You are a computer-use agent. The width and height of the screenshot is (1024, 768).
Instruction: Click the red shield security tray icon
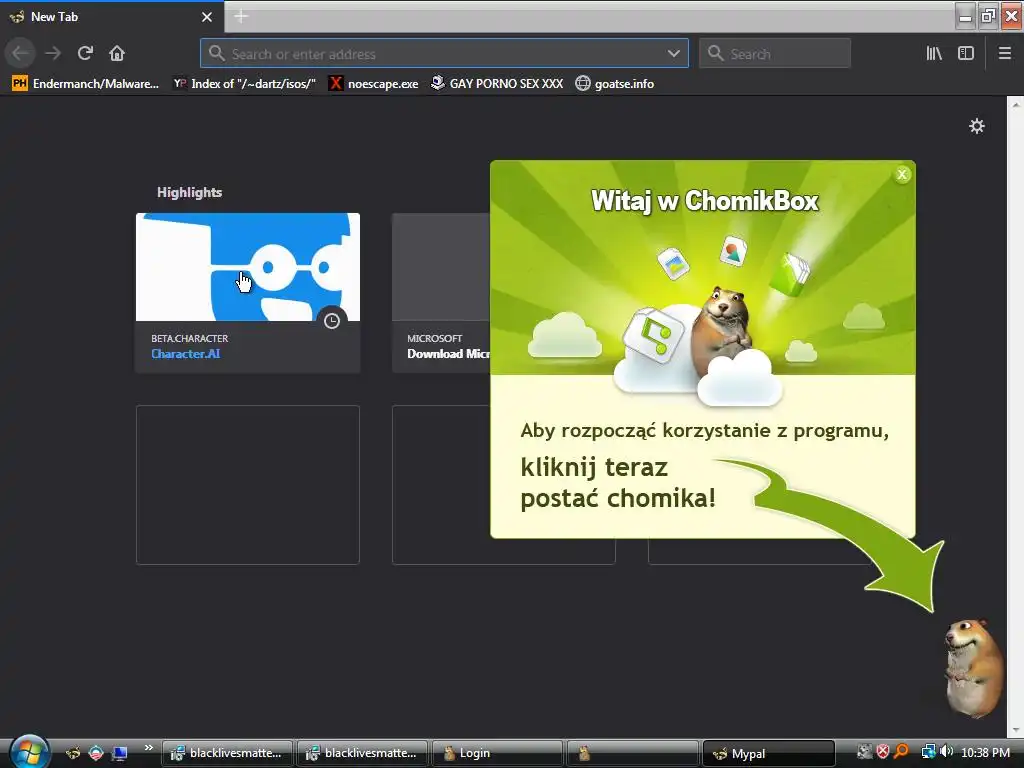(882, 752)
